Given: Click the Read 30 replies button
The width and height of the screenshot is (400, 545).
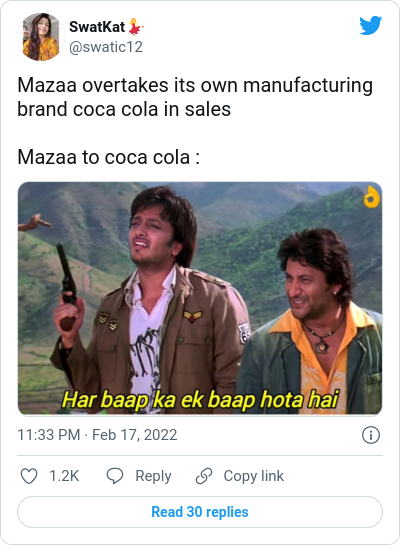Looking at the screenshot, I should tap(200, 512).
